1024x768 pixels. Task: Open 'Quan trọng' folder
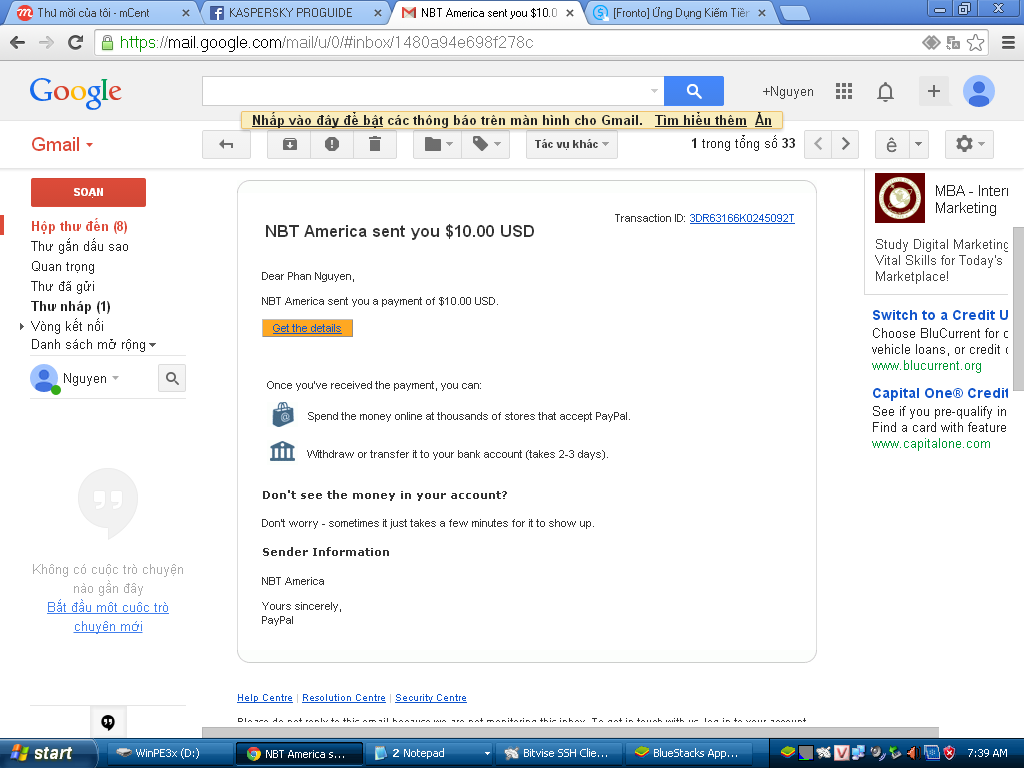[63, 266]
